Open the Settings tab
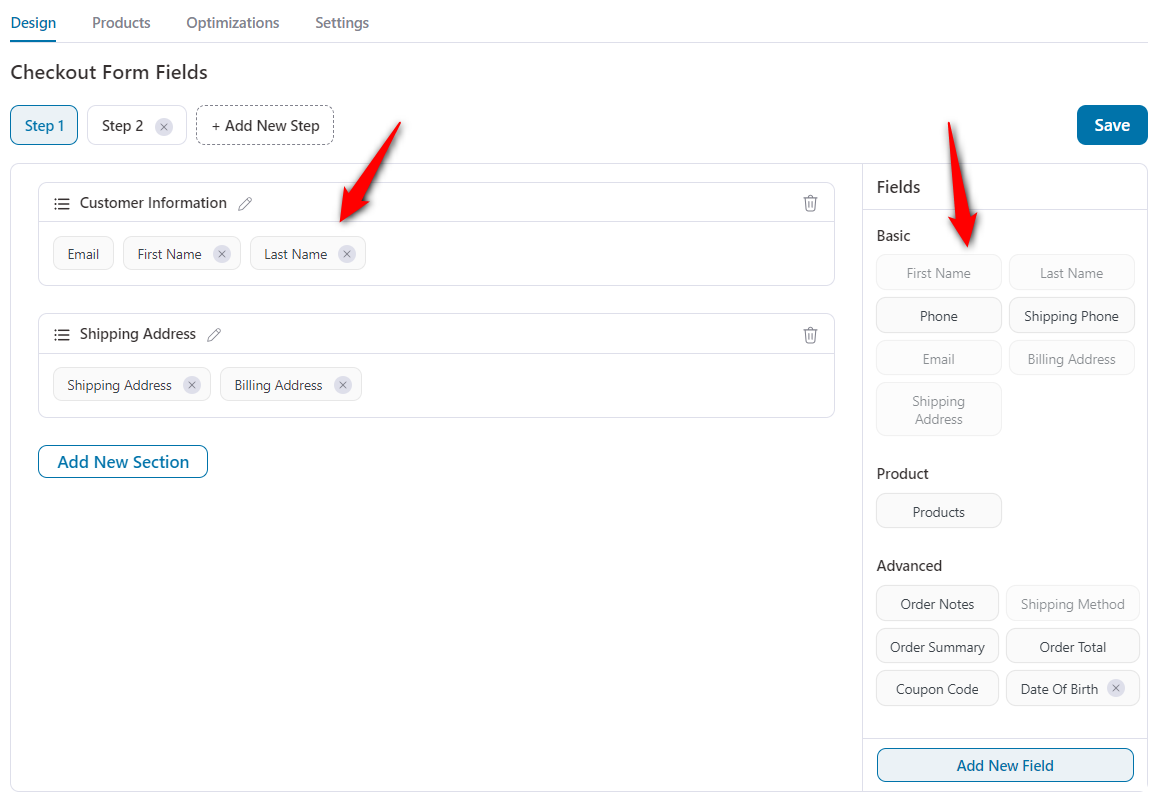The height and width of the screenshot is (801, 1156). coord(342,22)
